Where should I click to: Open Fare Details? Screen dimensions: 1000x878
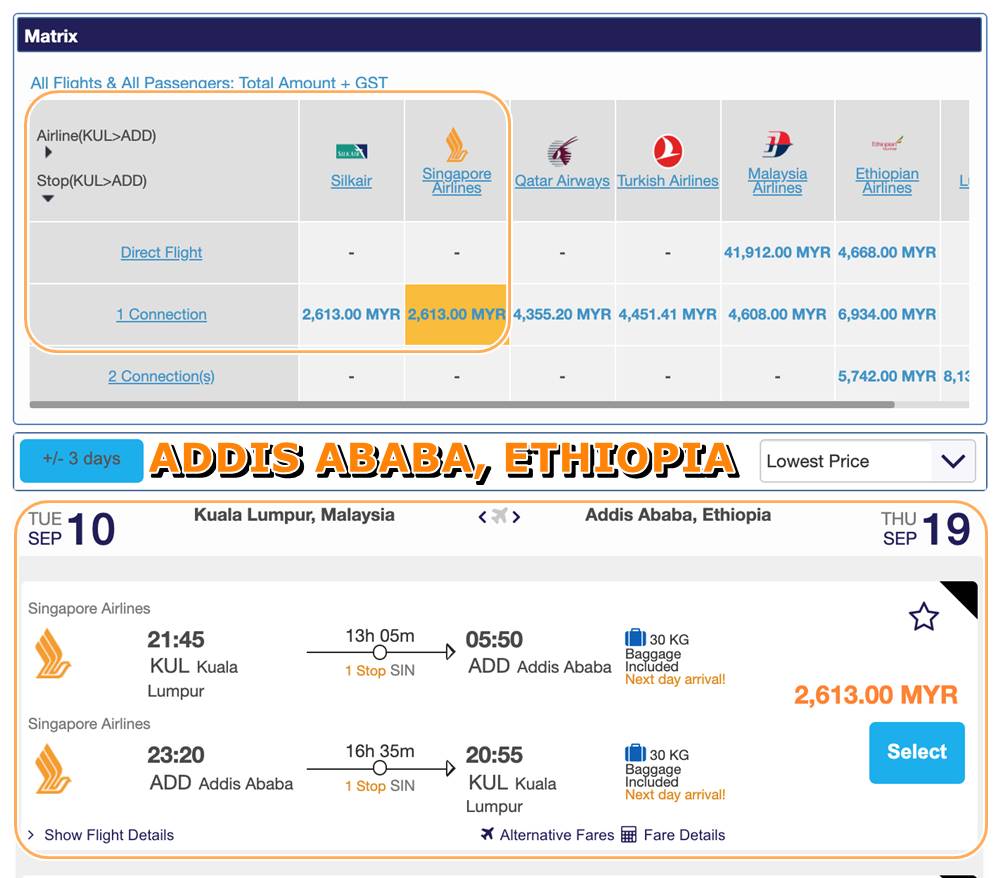tap(684, 835)
